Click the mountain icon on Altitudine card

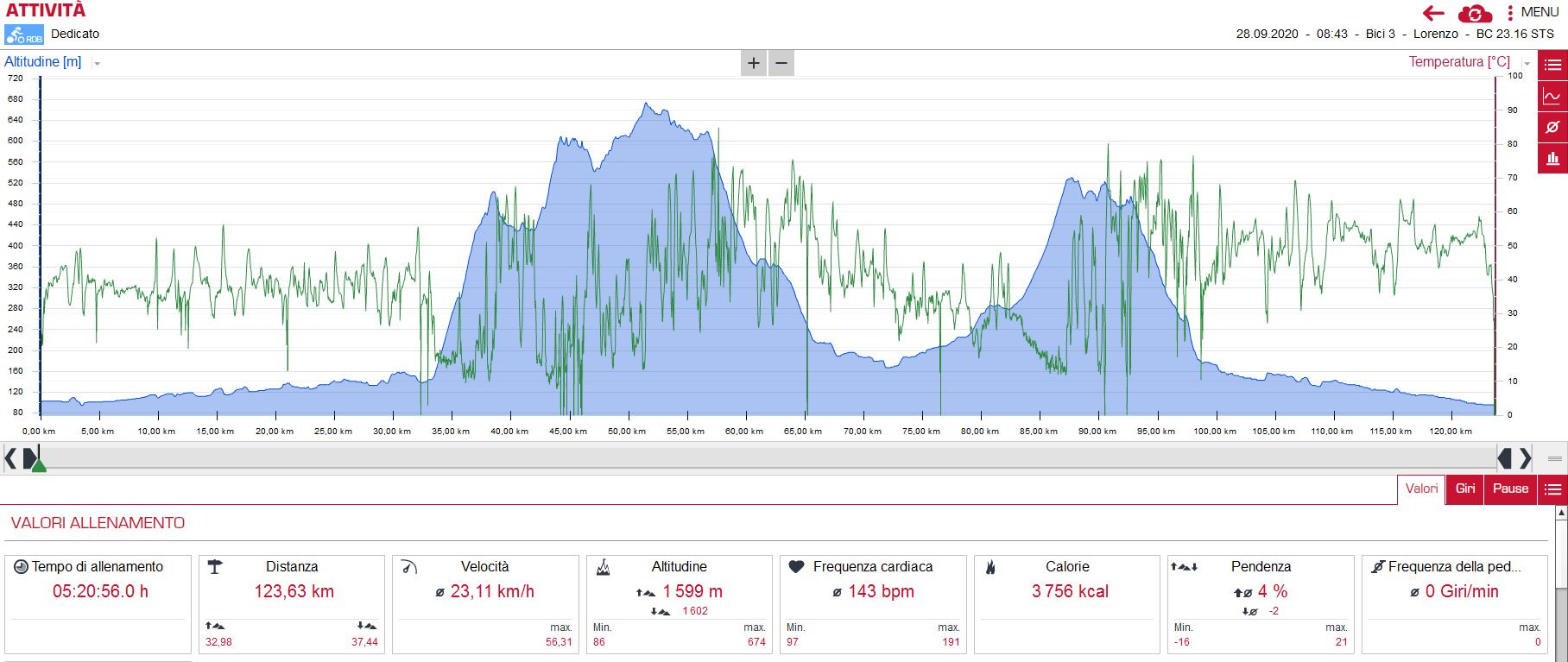pyautogui.click(x=603, y=567)
